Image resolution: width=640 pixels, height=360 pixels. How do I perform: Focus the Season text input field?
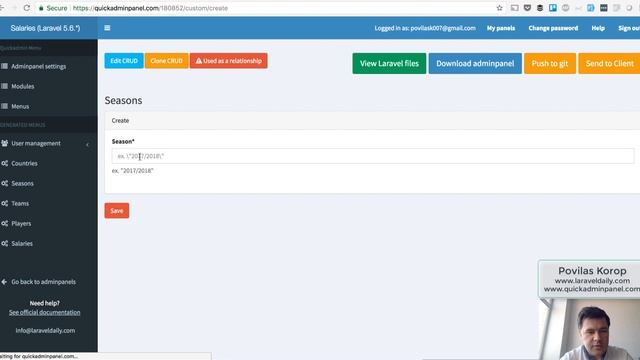(373, 156)
